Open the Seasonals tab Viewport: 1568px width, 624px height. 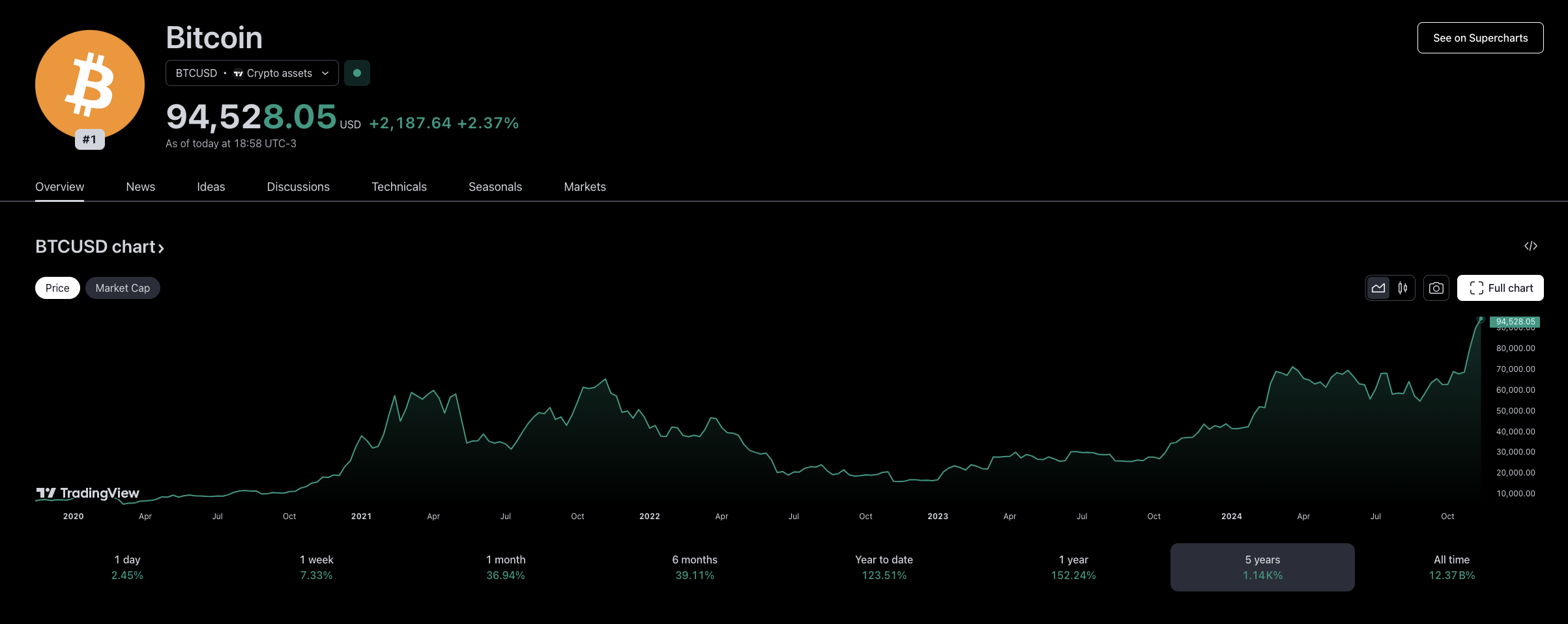point(495,187)
